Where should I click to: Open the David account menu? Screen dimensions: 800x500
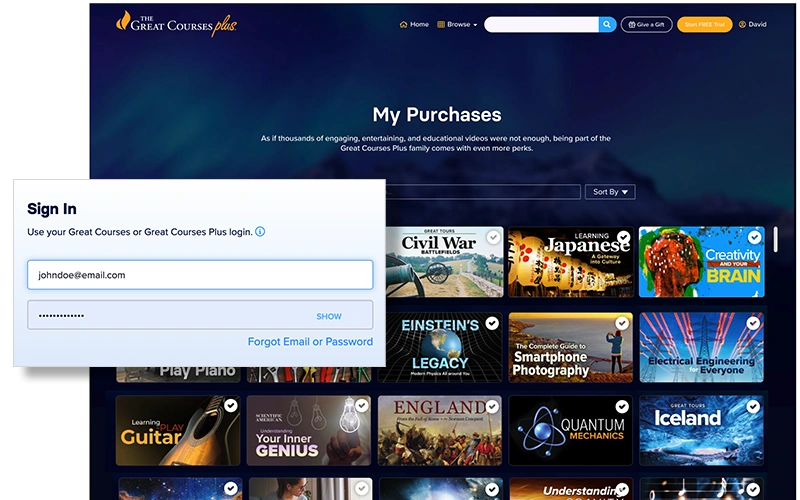753,24
